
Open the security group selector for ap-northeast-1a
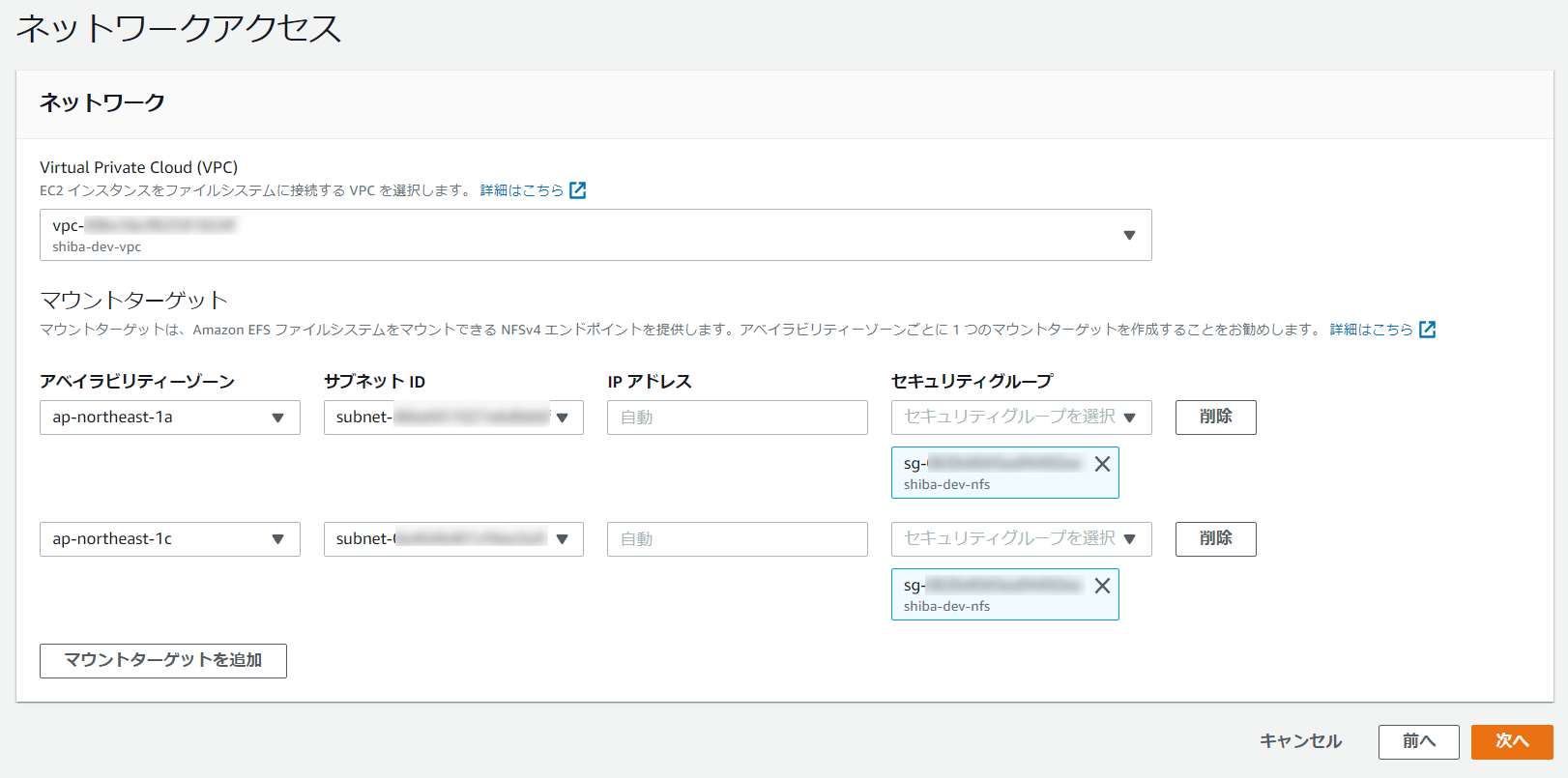(1022, 418)
